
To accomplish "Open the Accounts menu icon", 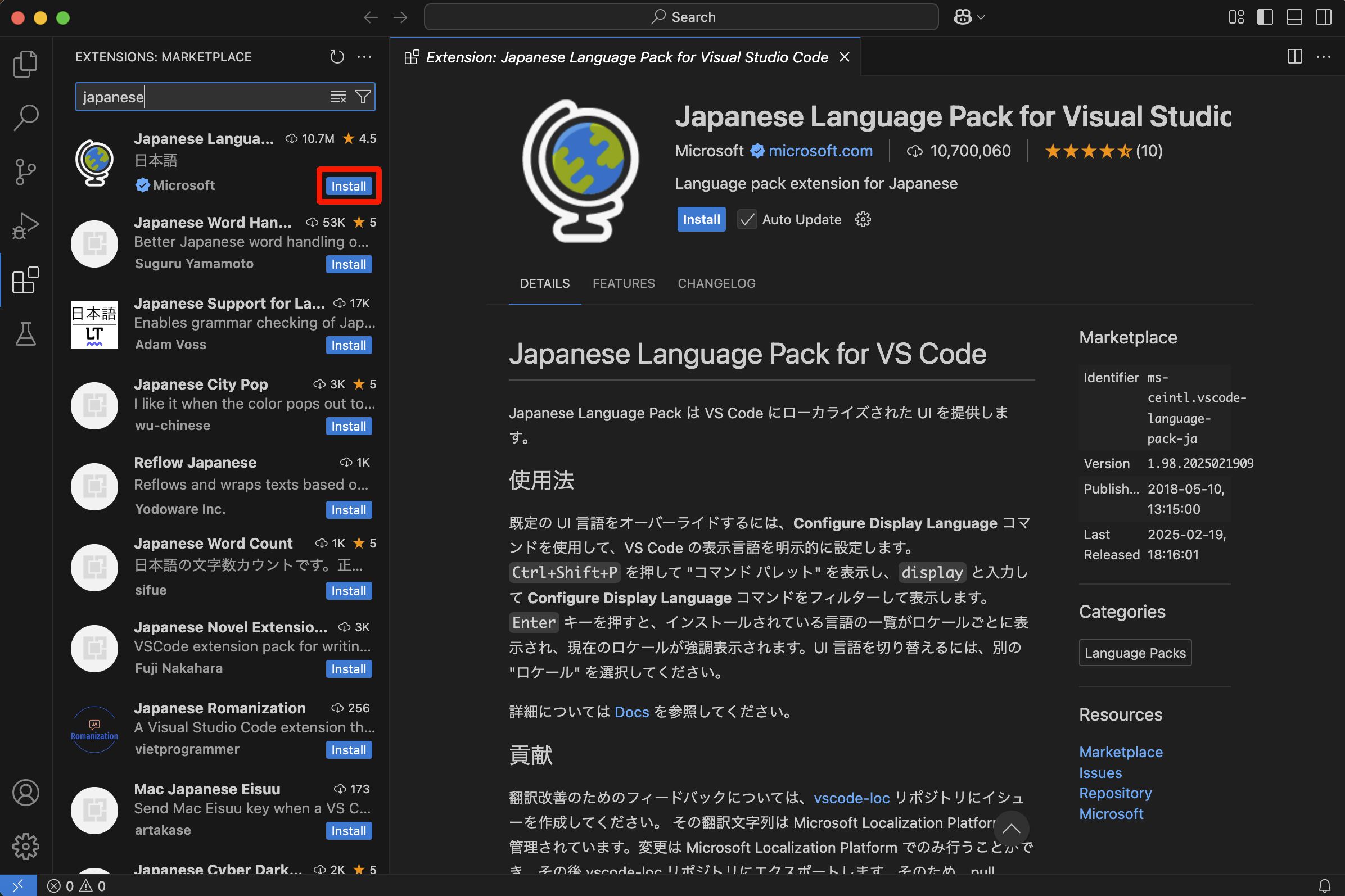I will click(x=26, y=793).
